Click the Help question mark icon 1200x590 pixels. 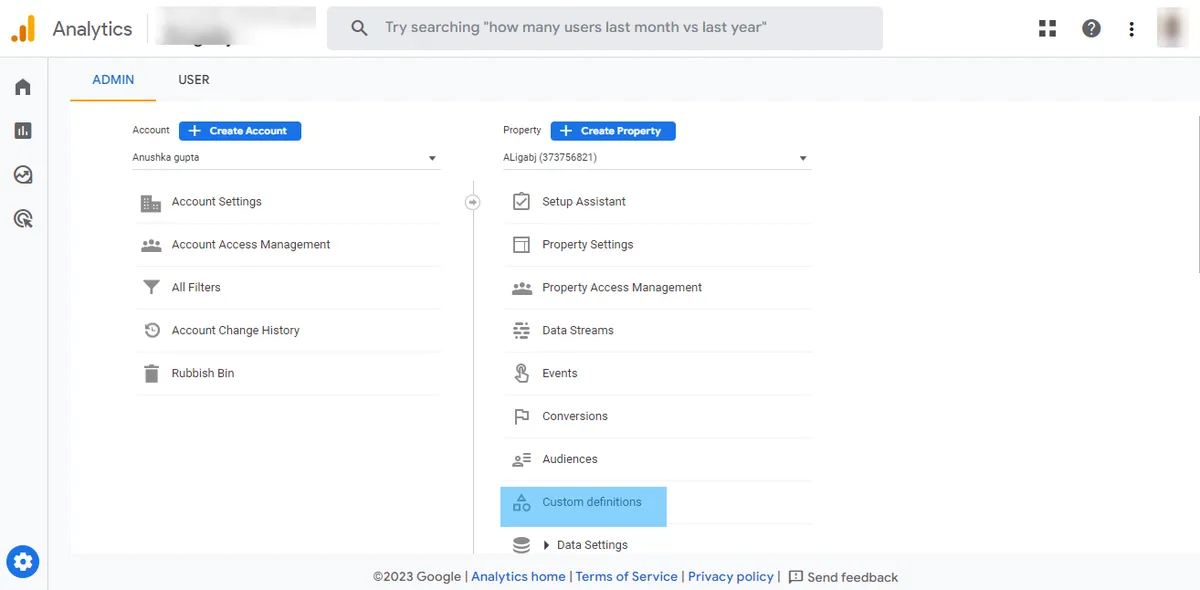pos(1091,28)
